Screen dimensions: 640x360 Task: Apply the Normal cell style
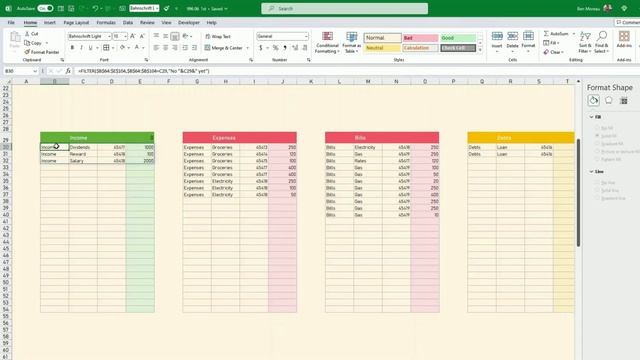[x=382, y=38]
